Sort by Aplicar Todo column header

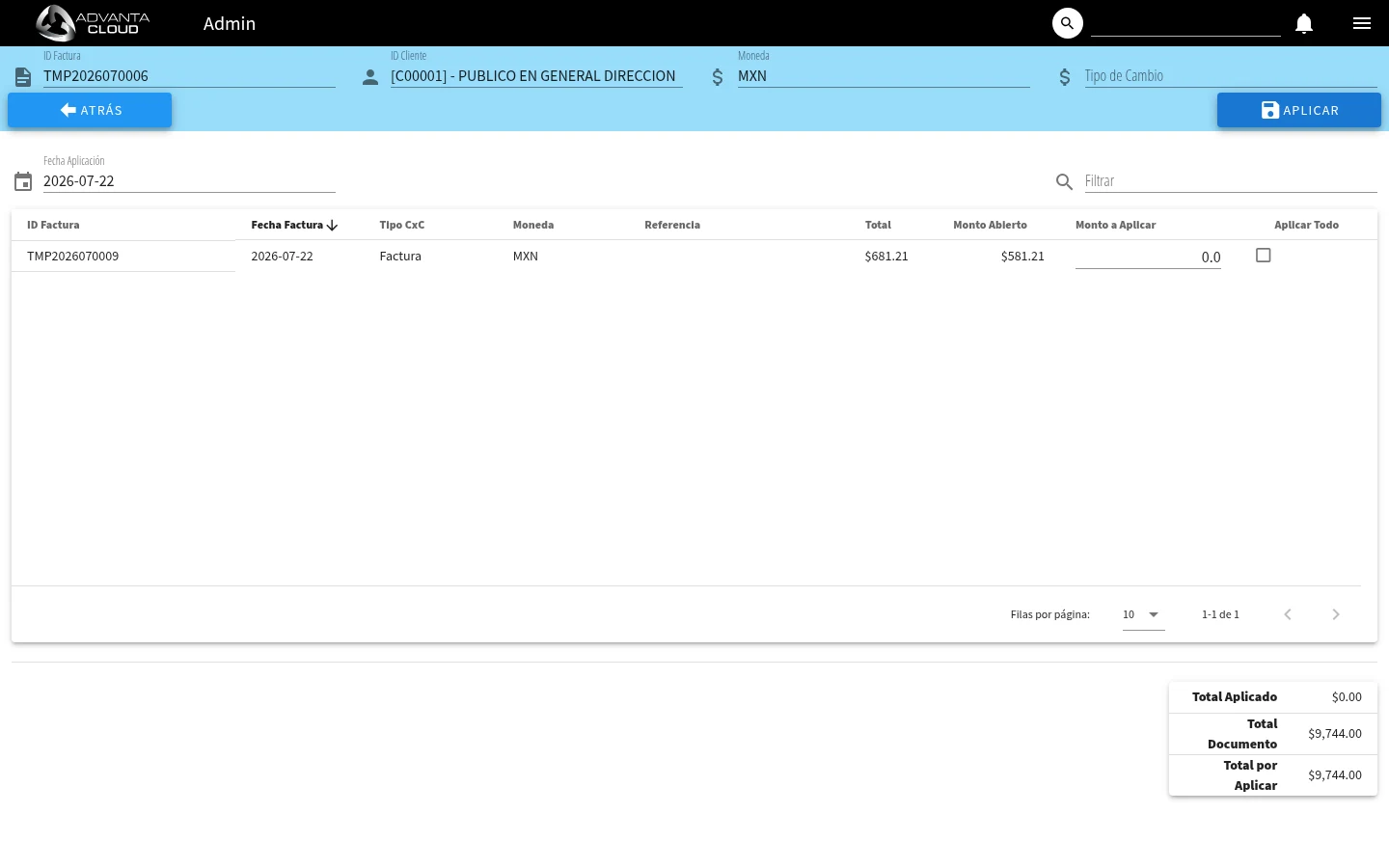pyautogui.click(x=1306, y=225)
